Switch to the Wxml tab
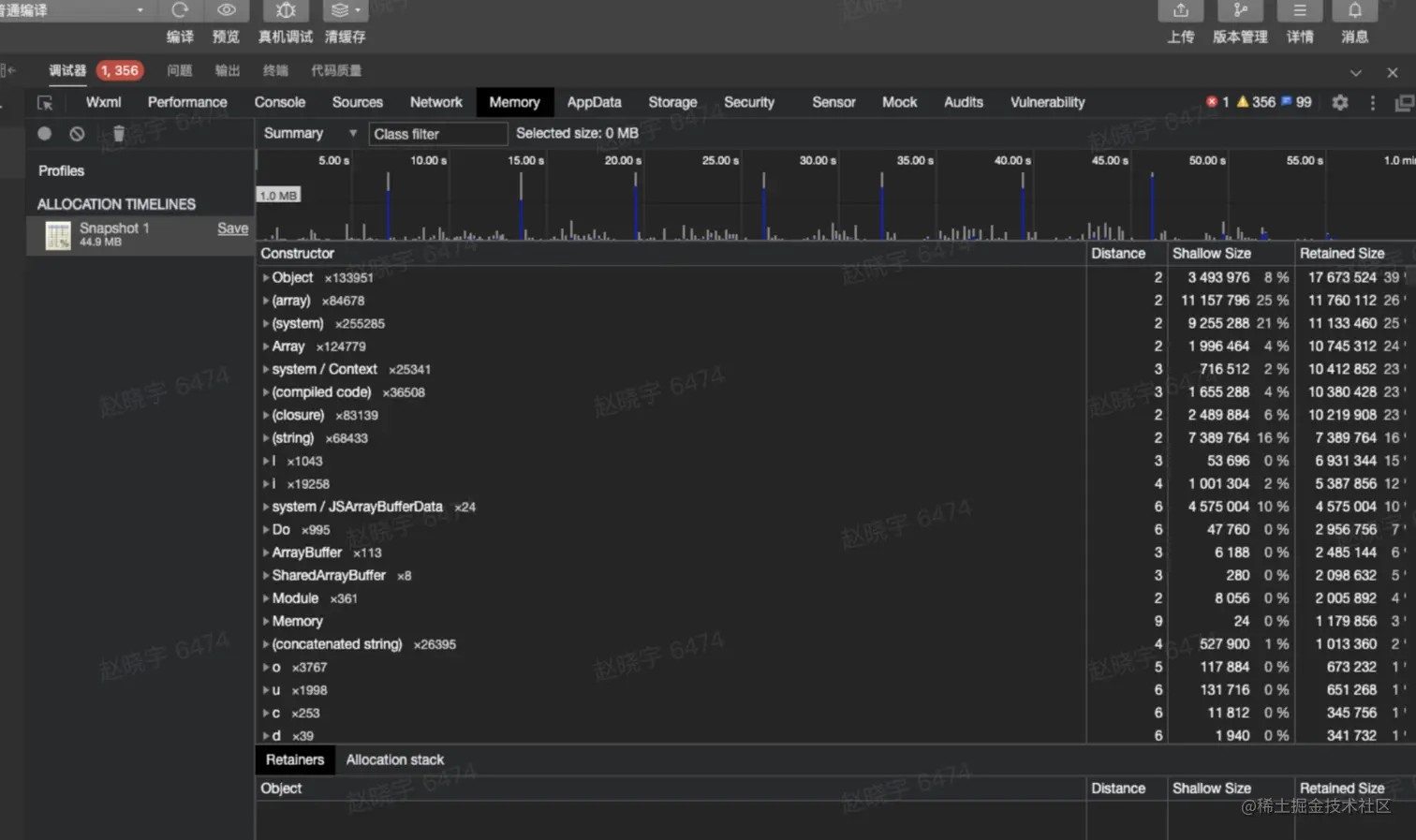The height and width of the screenshot is (840, 1416). pos(103,102)
